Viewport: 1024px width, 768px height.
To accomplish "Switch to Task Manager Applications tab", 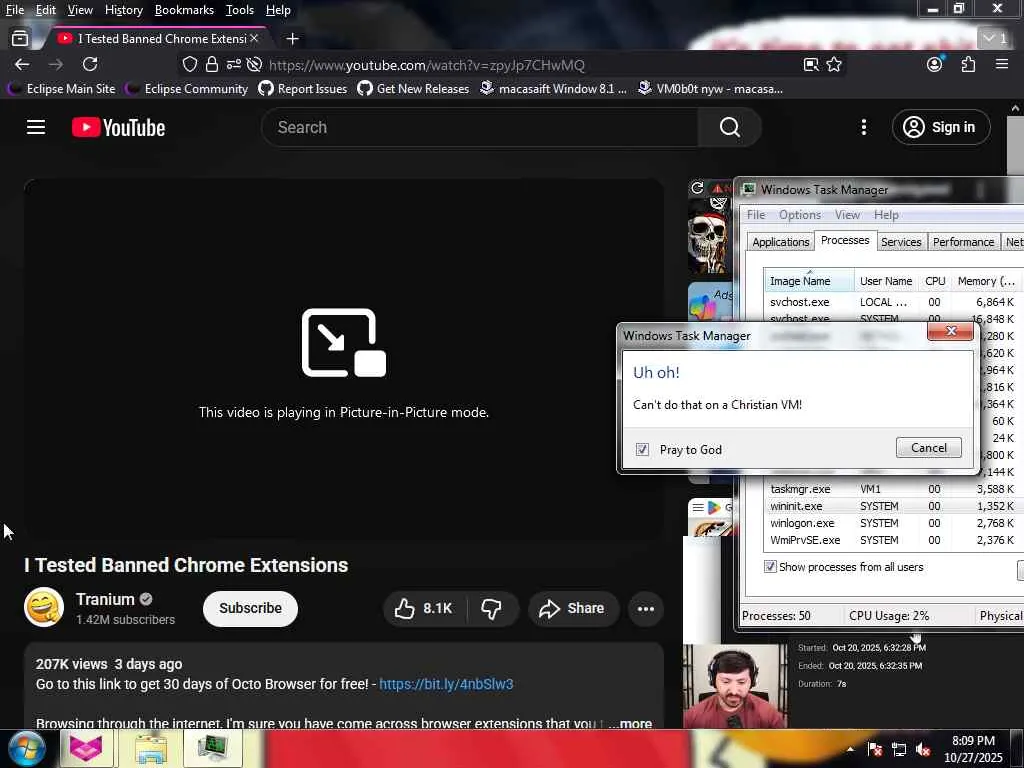I will click(x=780, y=242).
